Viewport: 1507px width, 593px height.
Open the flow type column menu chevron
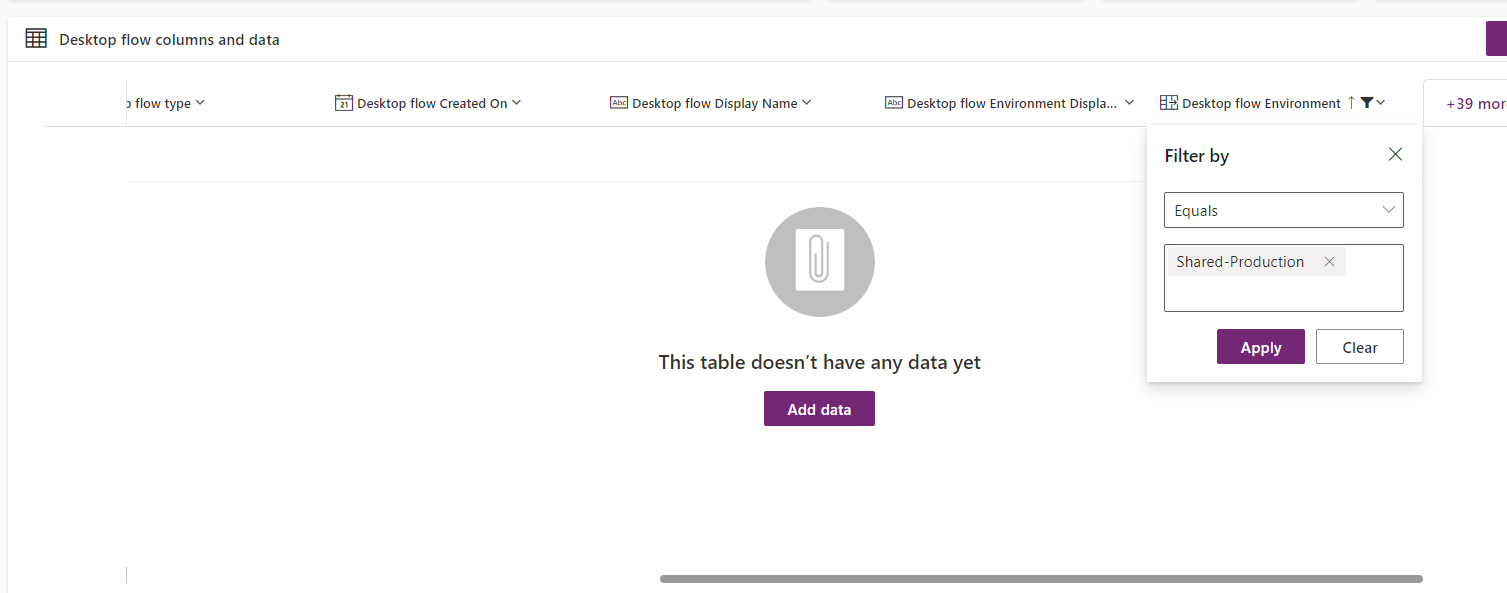pyautogui.click(x=200, y=103)
